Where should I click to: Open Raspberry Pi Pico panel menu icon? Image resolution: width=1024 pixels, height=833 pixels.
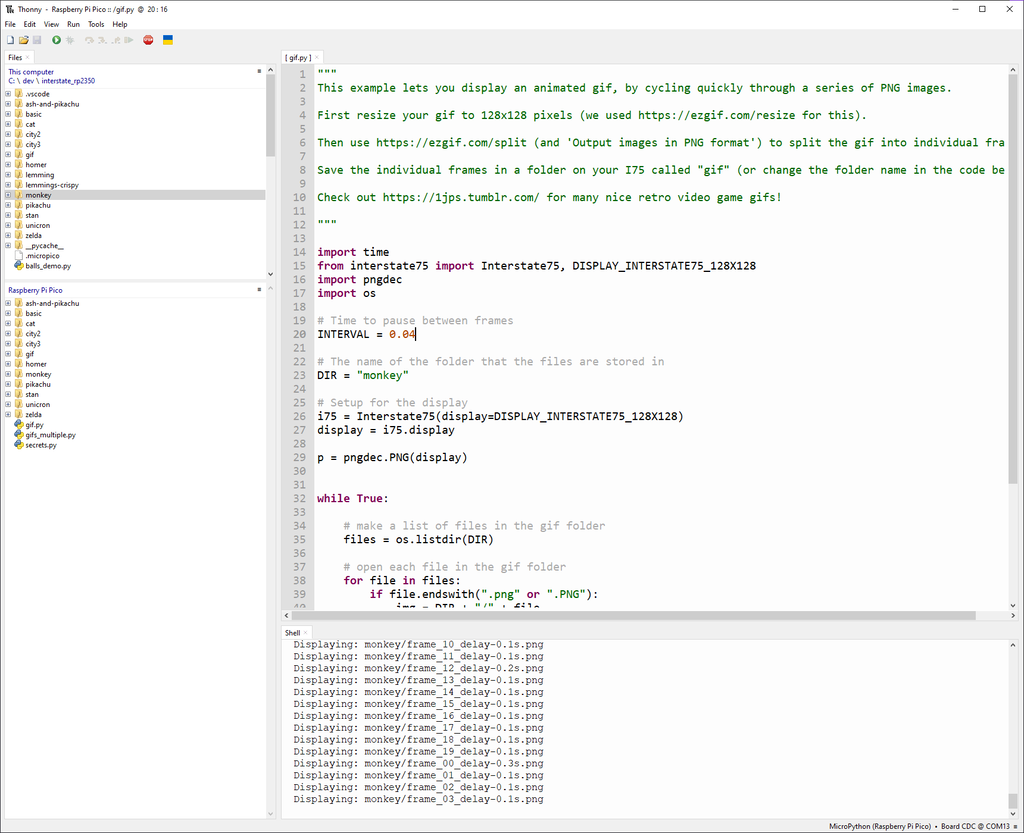[259, 290]
